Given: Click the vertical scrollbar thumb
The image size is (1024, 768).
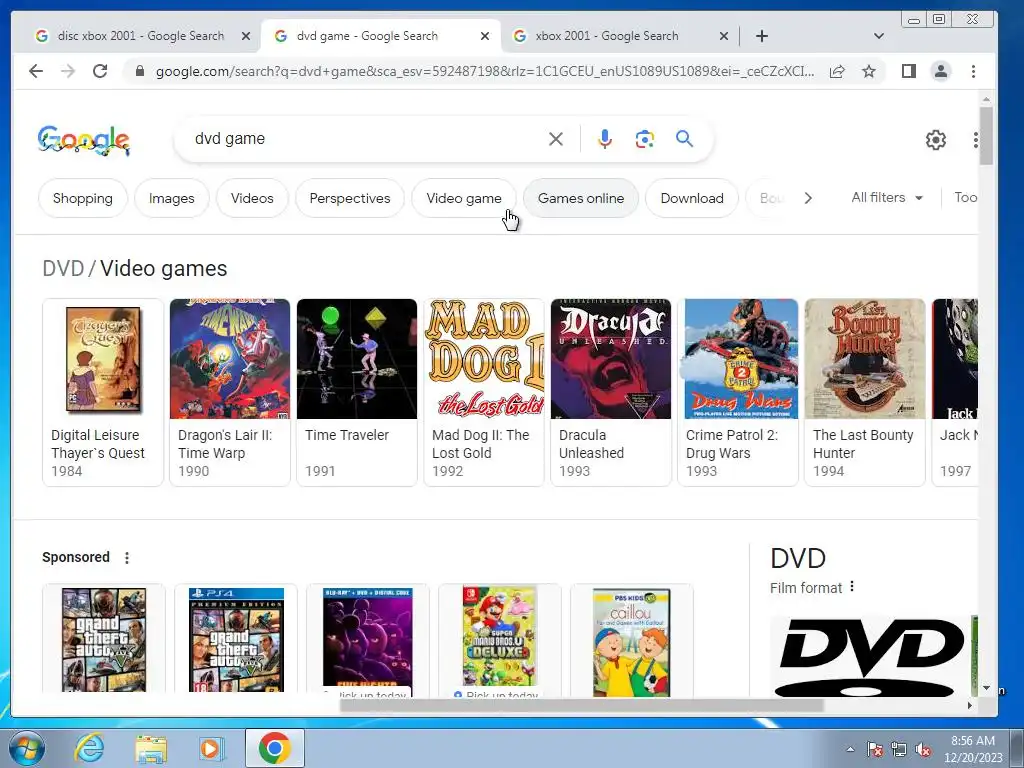Looking at the screenshot, I should [x=986, y=136].
